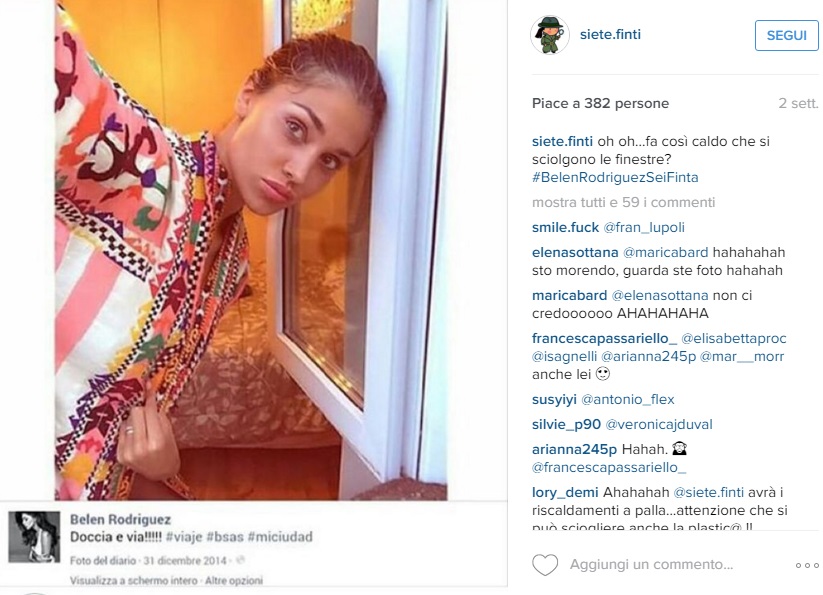This screenshot has width=823, height=595.
Task: Like the post with the heart icon
Action: point(545,565)
